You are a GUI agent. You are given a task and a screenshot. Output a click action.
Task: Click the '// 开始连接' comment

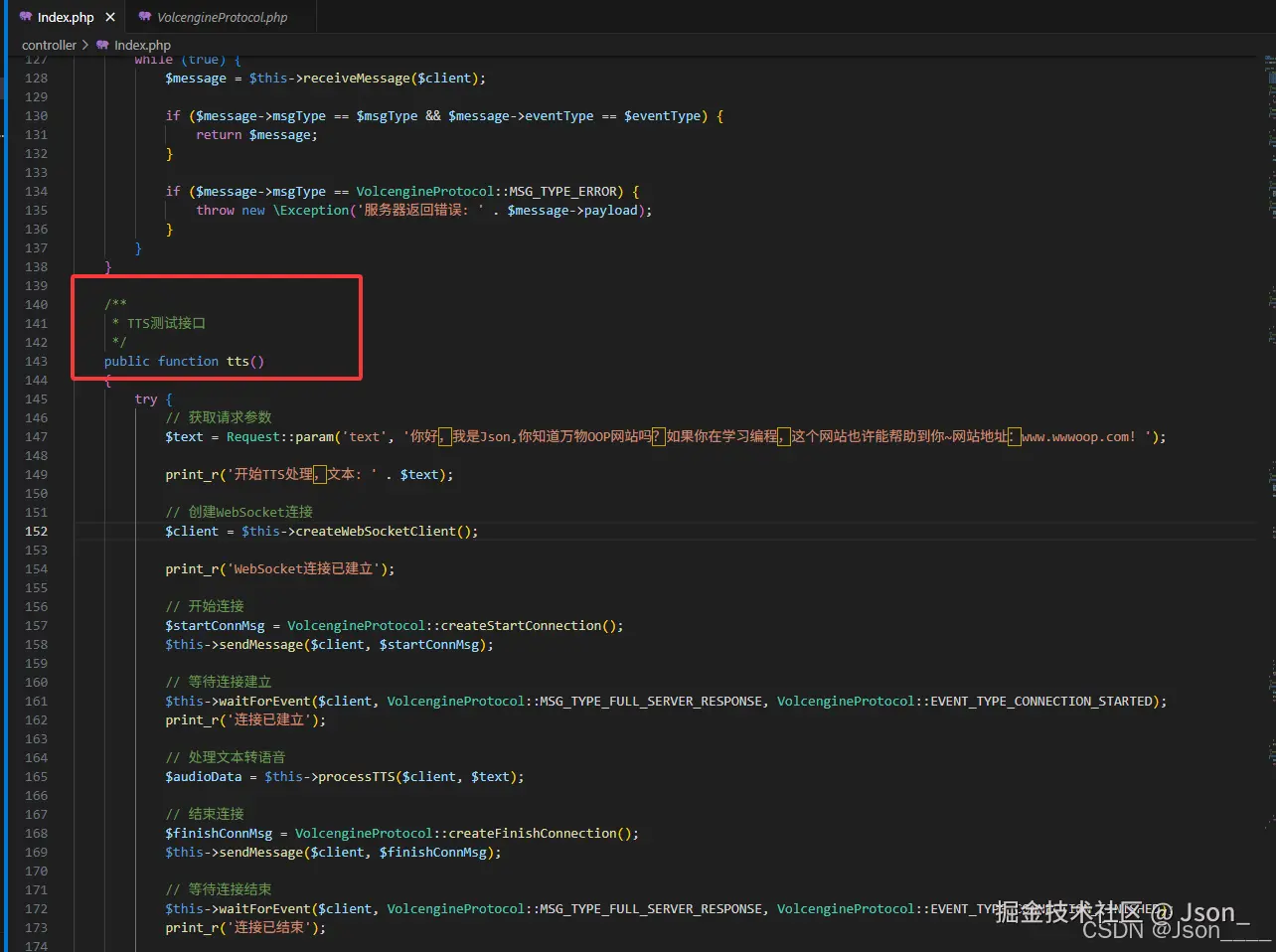point(204,606)
